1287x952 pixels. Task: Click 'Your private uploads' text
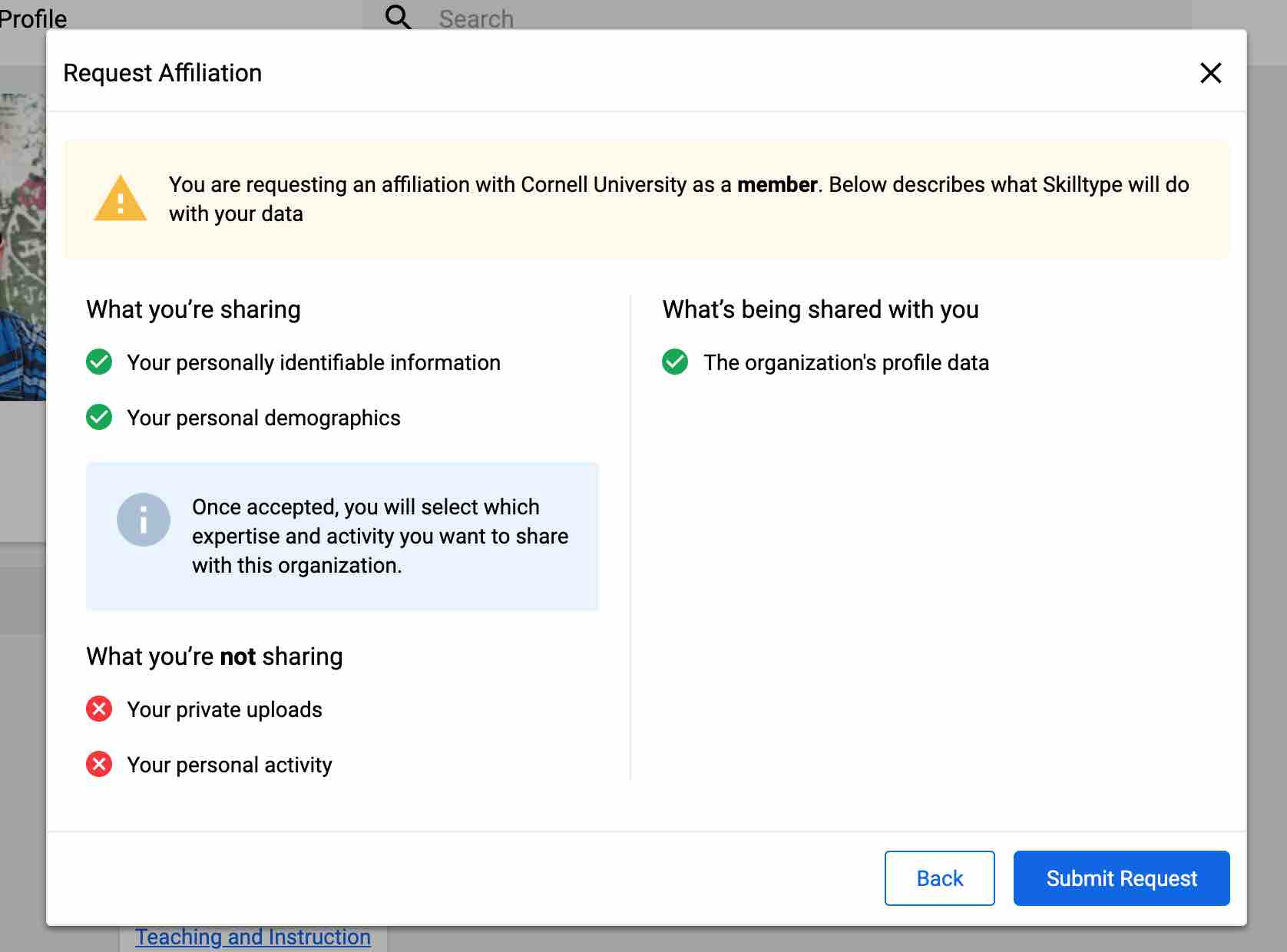coord(224,709)
